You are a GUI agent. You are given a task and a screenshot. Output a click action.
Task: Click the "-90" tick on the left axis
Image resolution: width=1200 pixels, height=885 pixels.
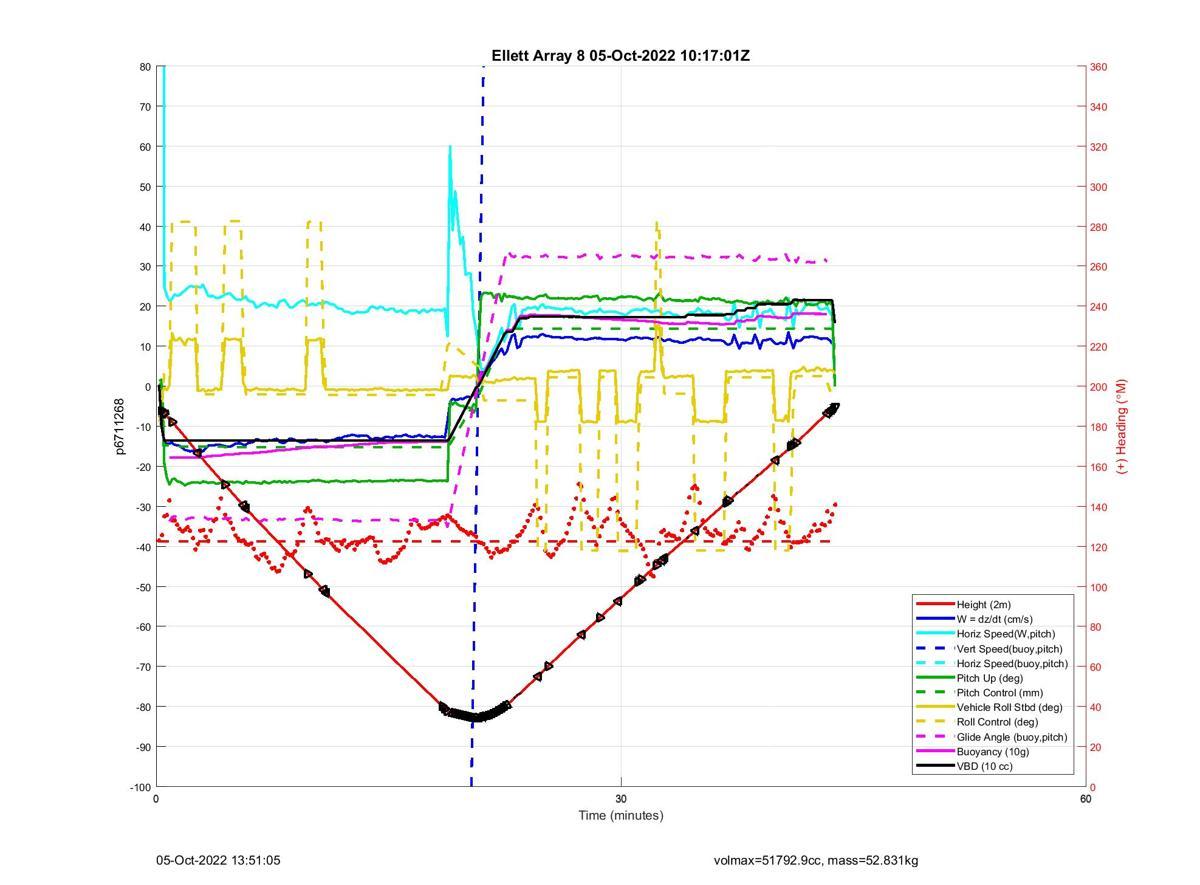[x=143, y=747]
